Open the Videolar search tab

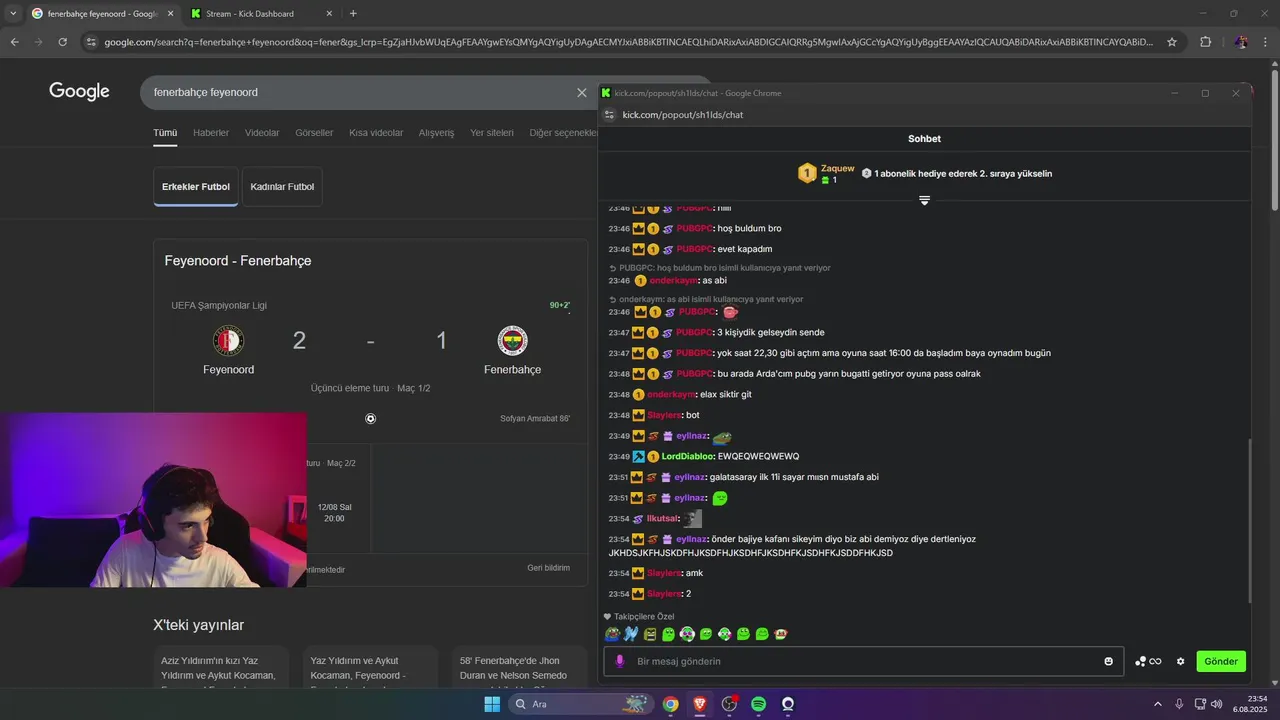(x=262, y=133)
